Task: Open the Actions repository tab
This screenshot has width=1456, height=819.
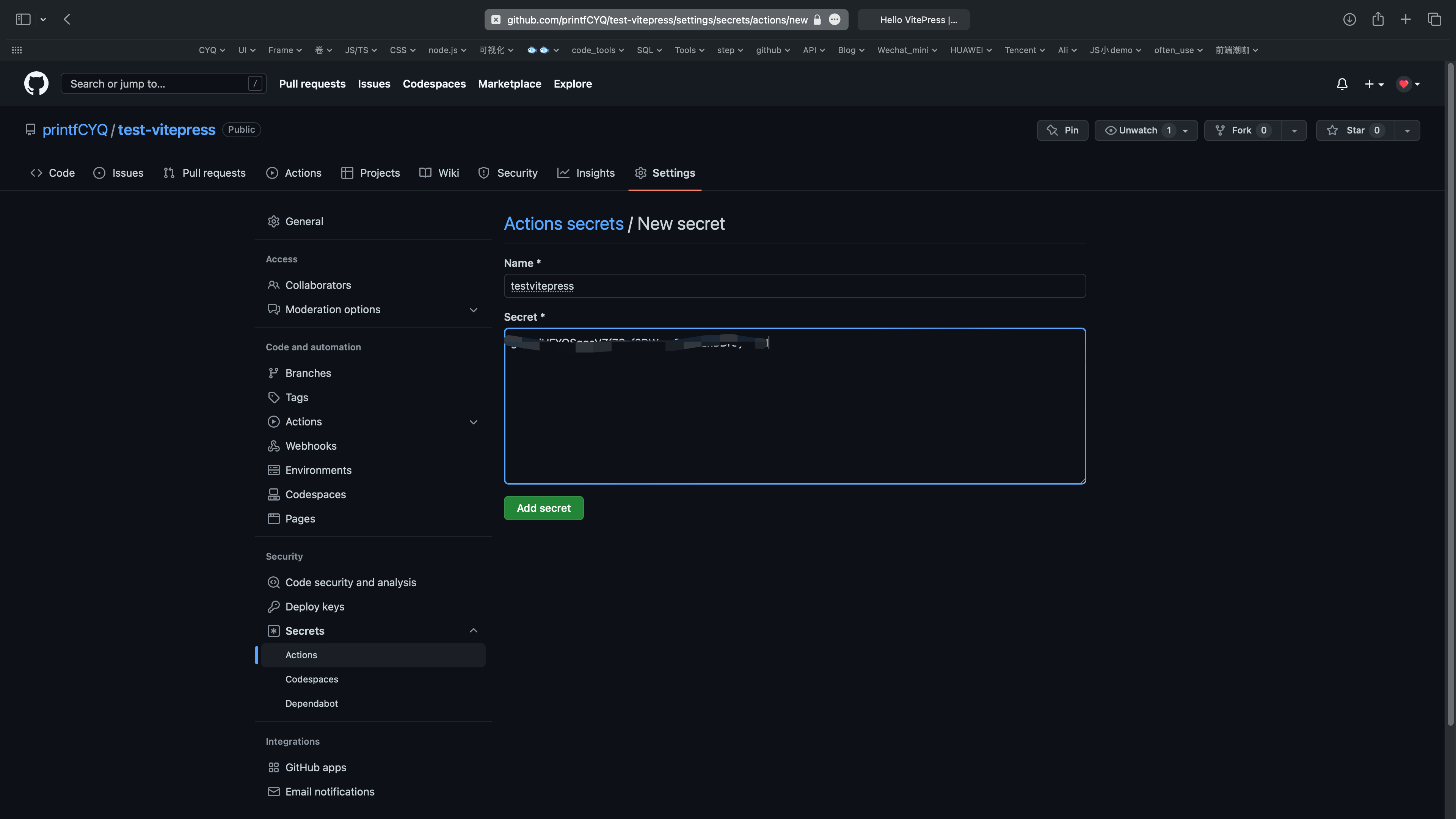Action: [294, 173]
